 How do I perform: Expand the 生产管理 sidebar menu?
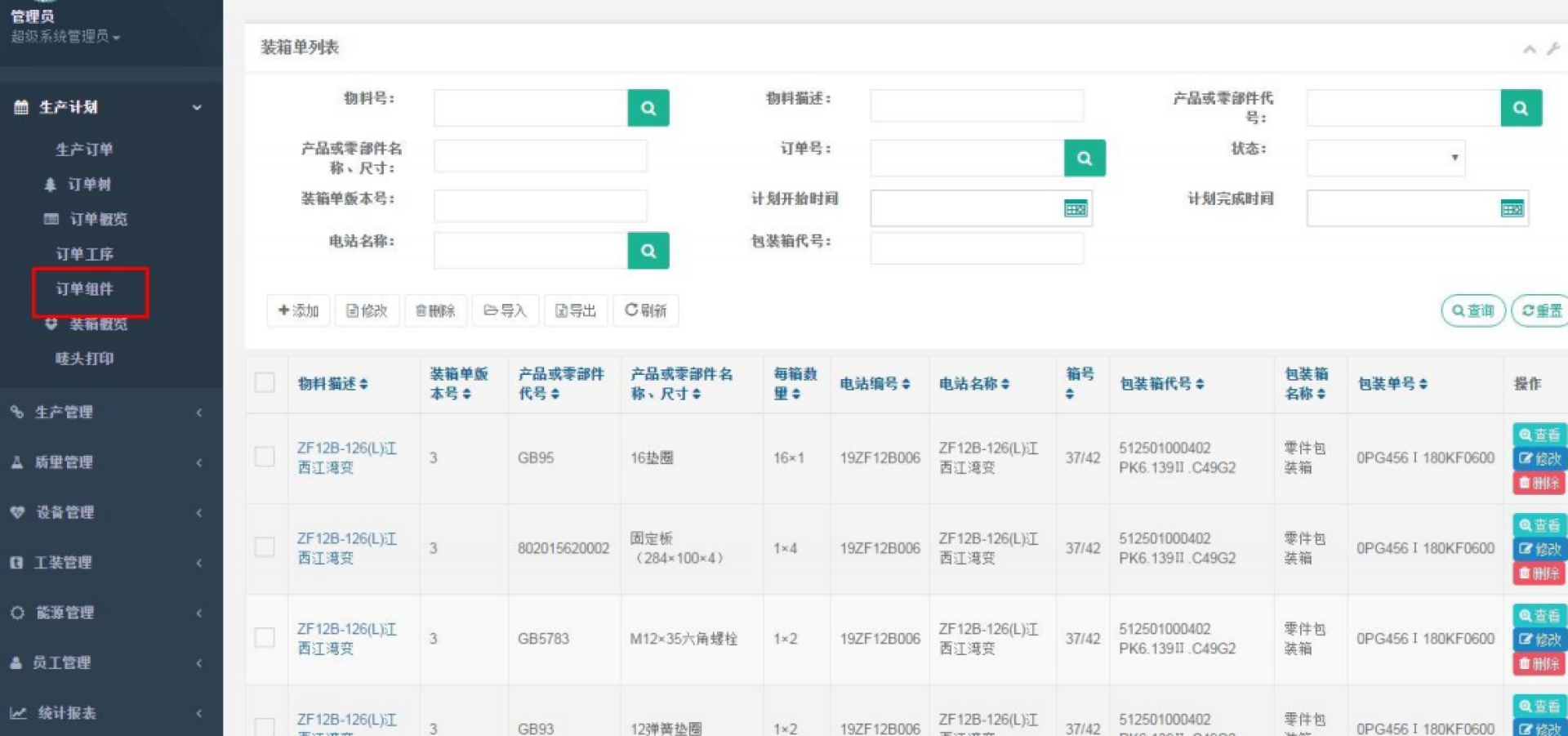106,413
